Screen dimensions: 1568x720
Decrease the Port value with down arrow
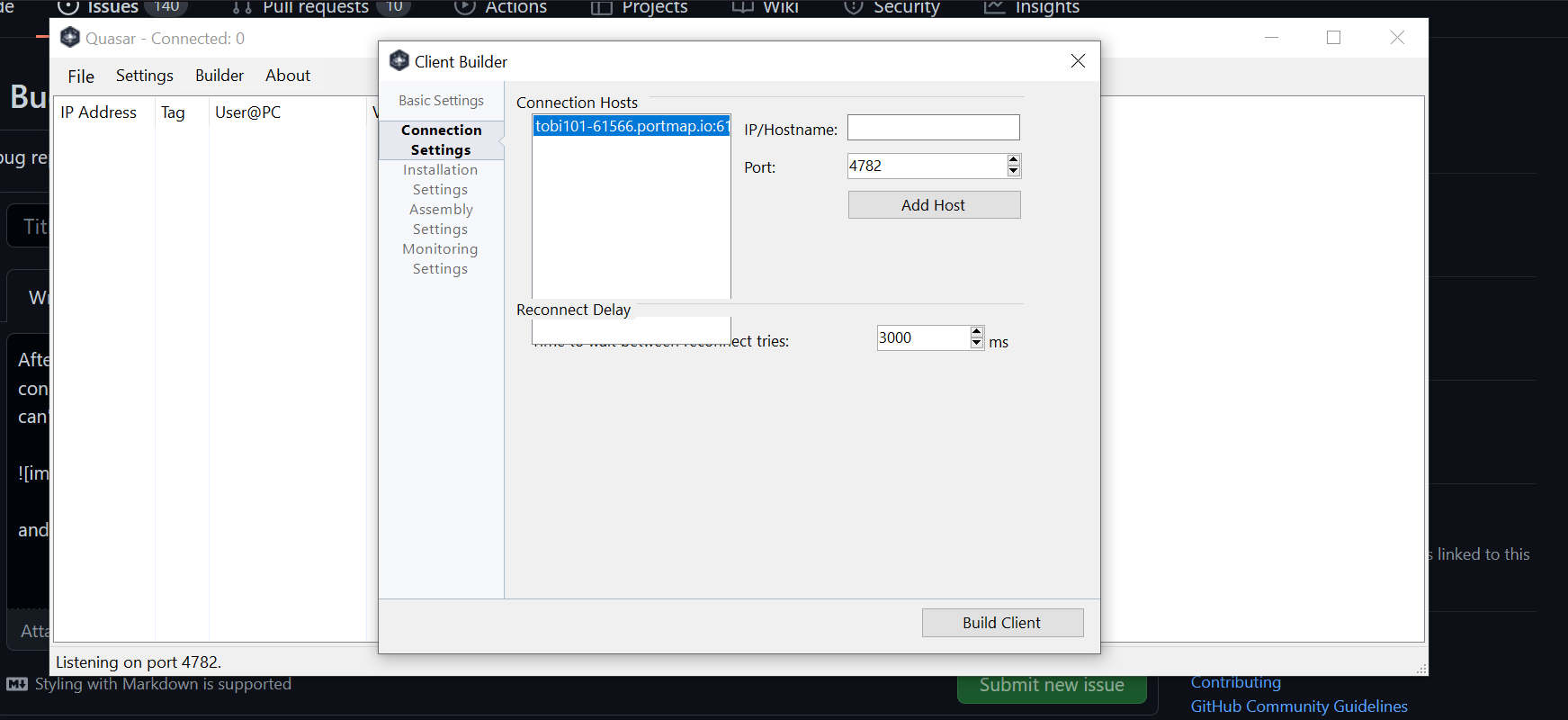coord(1014,171)
